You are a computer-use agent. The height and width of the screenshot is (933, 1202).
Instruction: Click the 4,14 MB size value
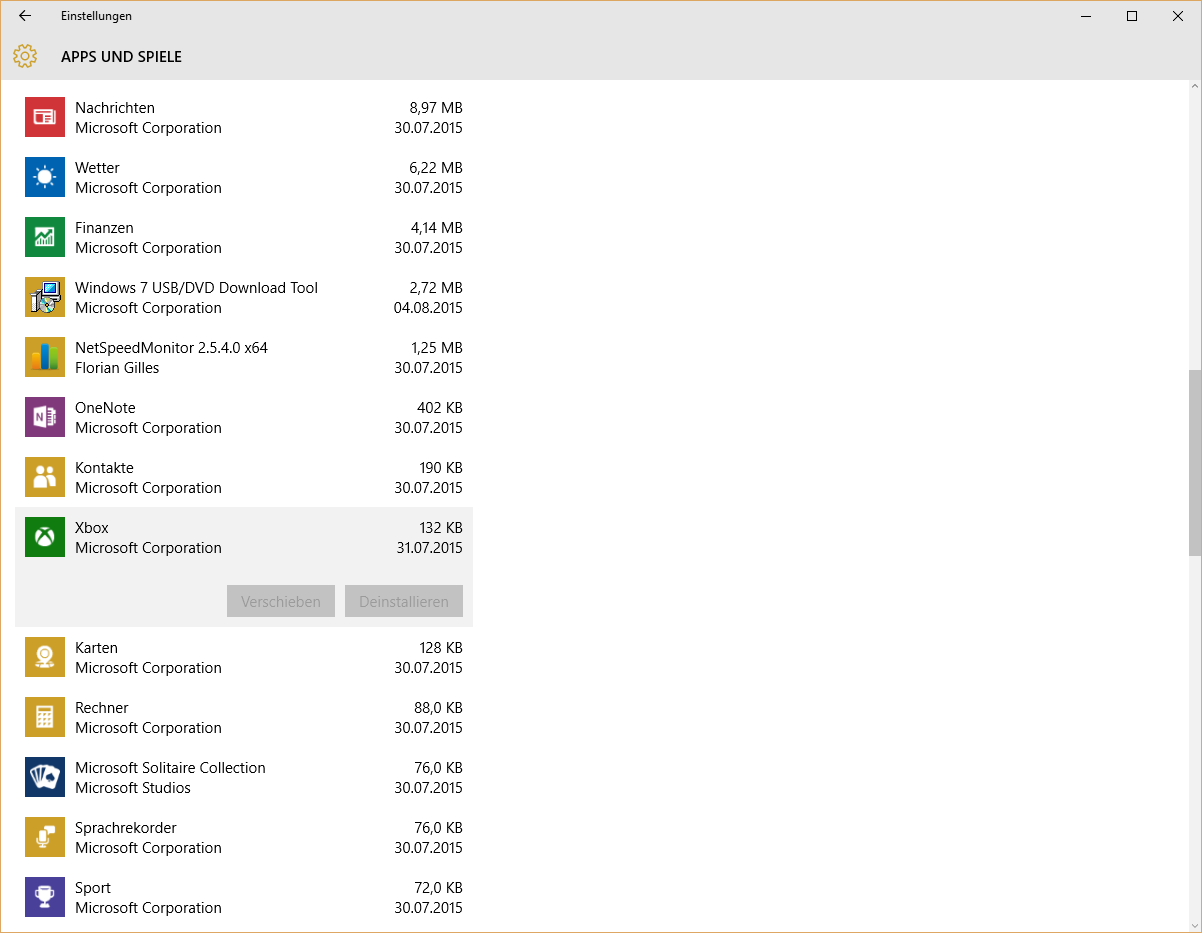tap(436, 228)
